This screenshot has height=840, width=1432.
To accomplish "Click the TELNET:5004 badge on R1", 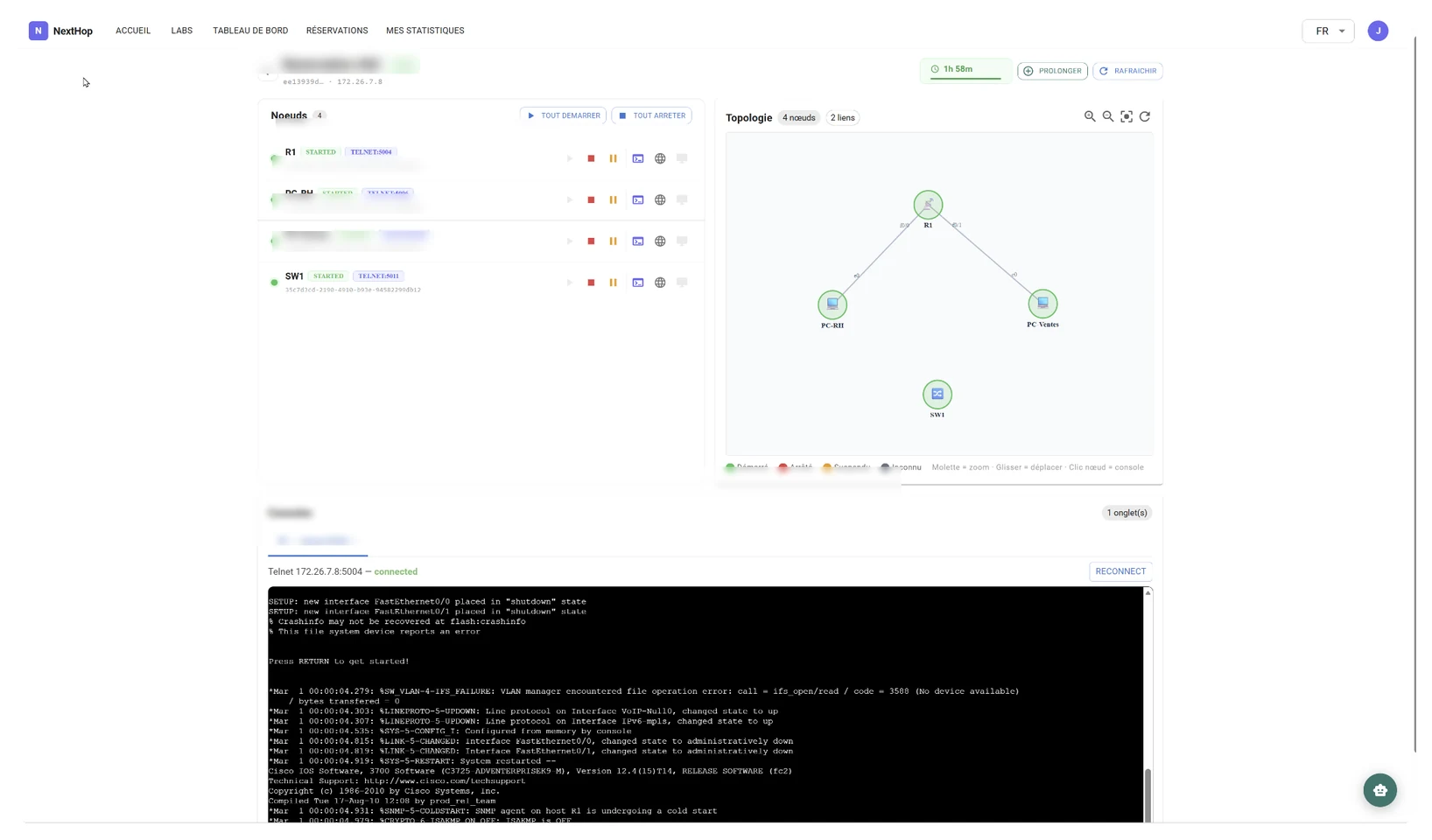I will coord(371,152).
